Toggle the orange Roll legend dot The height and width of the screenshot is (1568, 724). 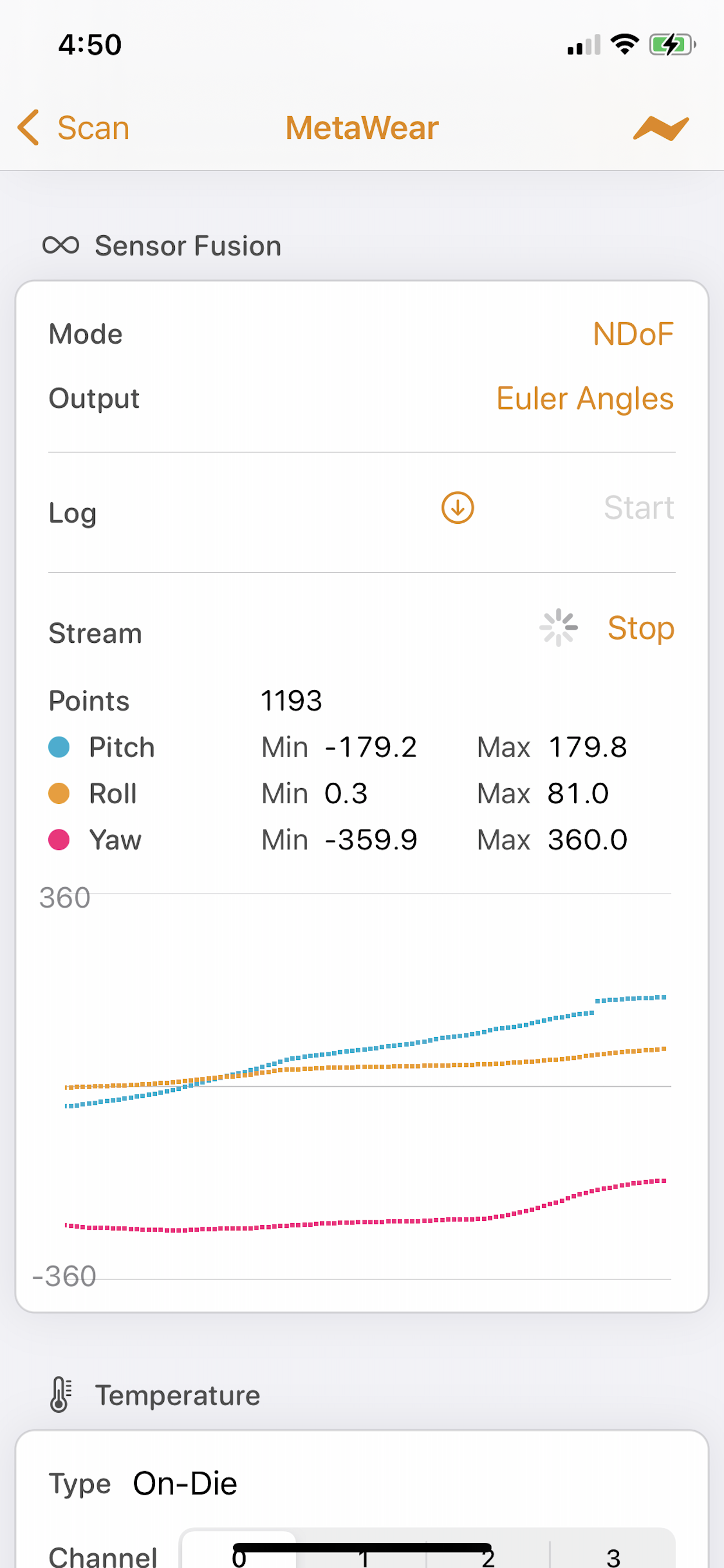(x=59, y=793)
